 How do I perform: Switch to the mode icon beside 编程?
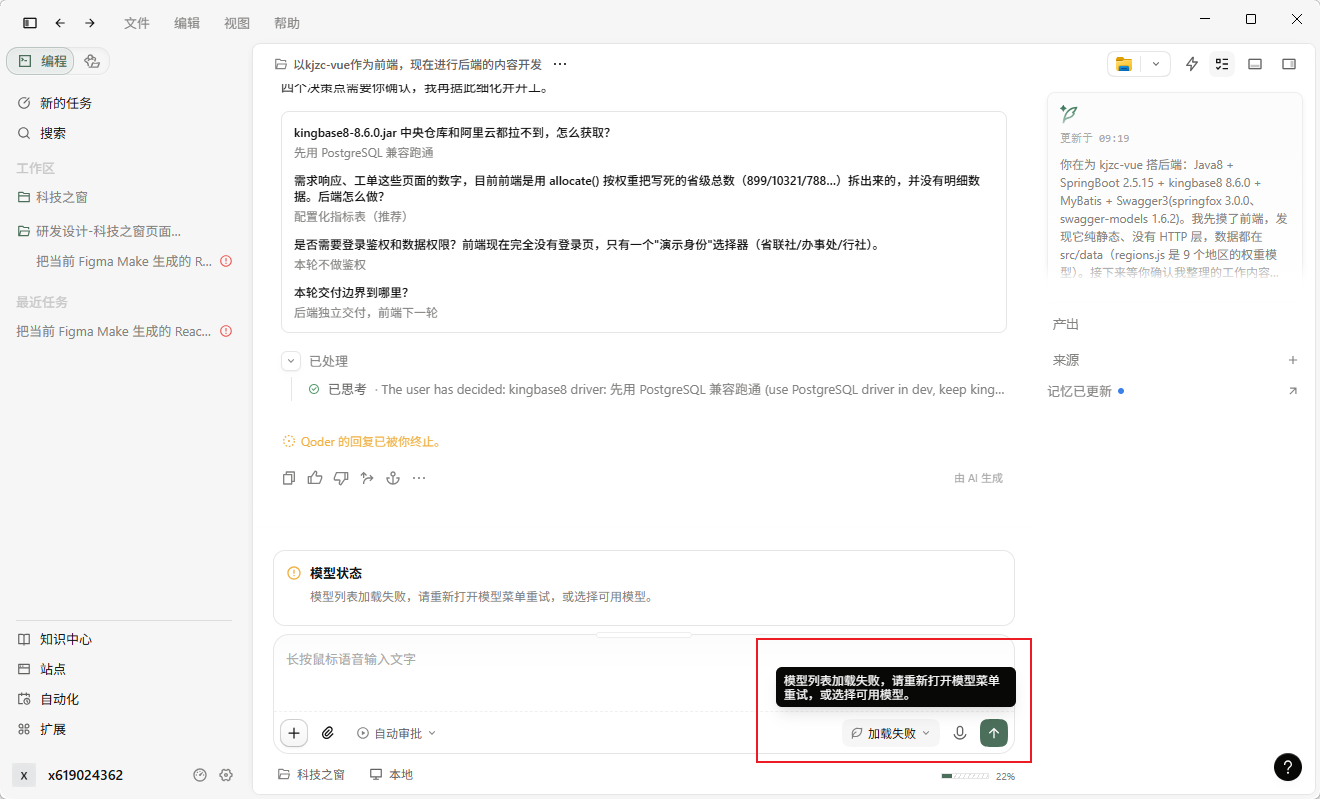92,61
